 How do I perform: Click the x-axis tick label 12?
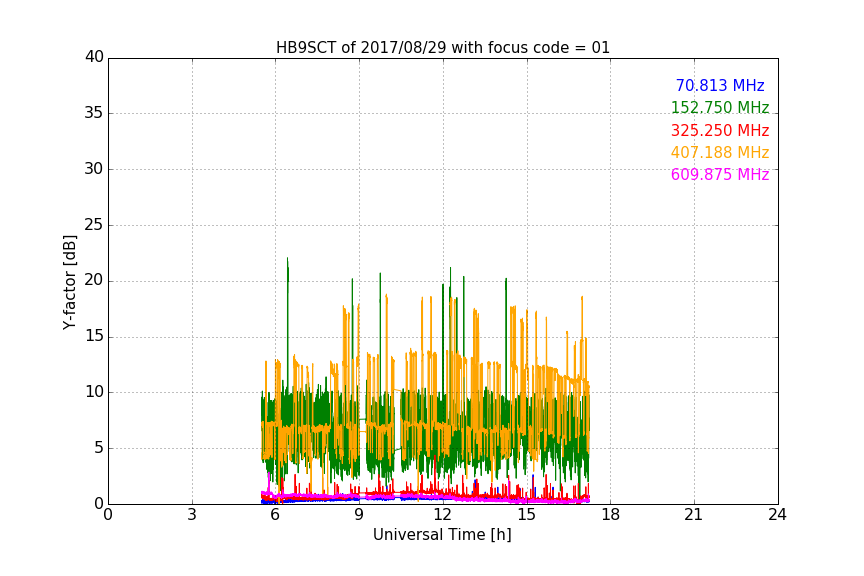[442, 515]
